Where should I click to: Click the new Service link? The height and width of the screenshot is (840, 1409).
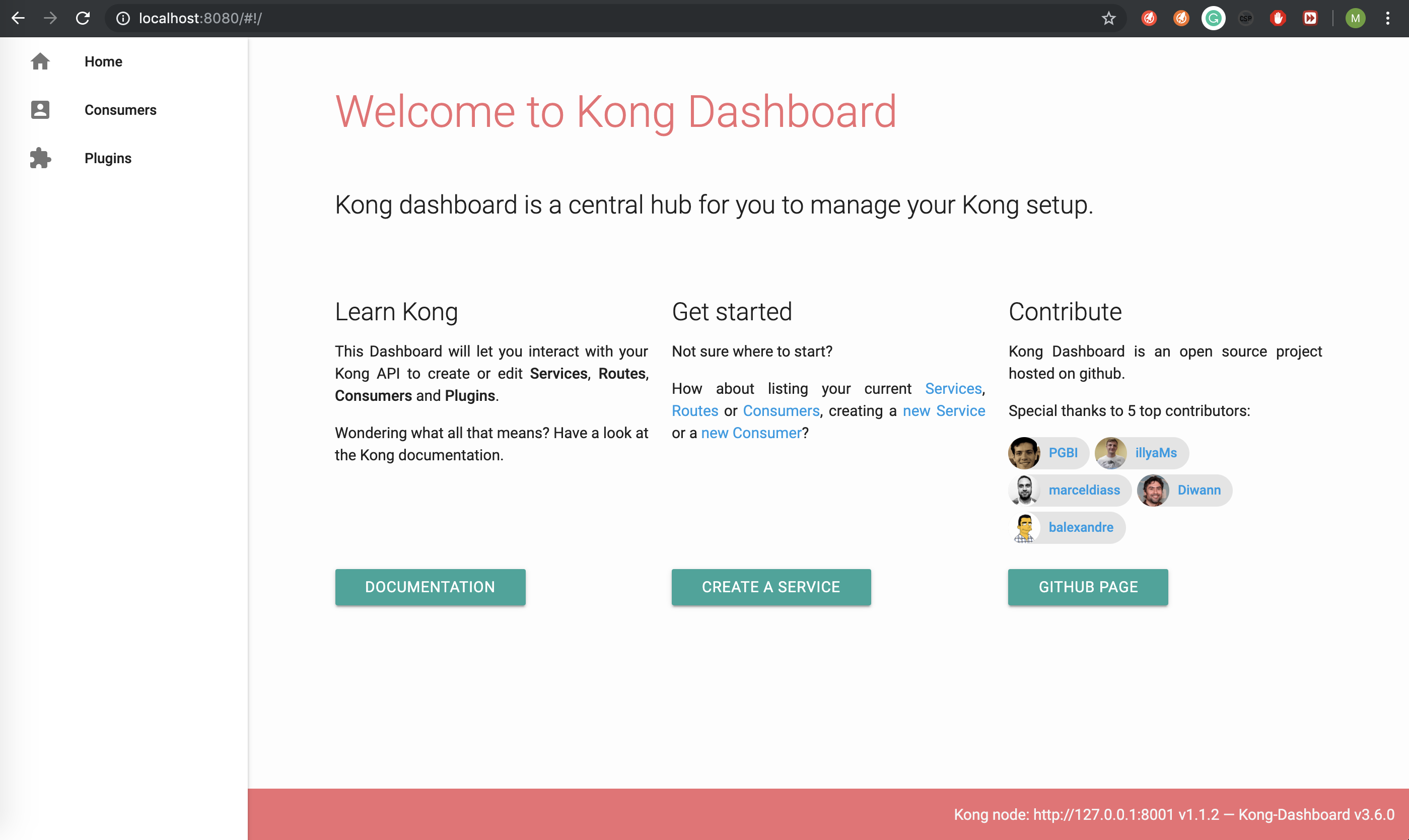click(x=944, y=411)
